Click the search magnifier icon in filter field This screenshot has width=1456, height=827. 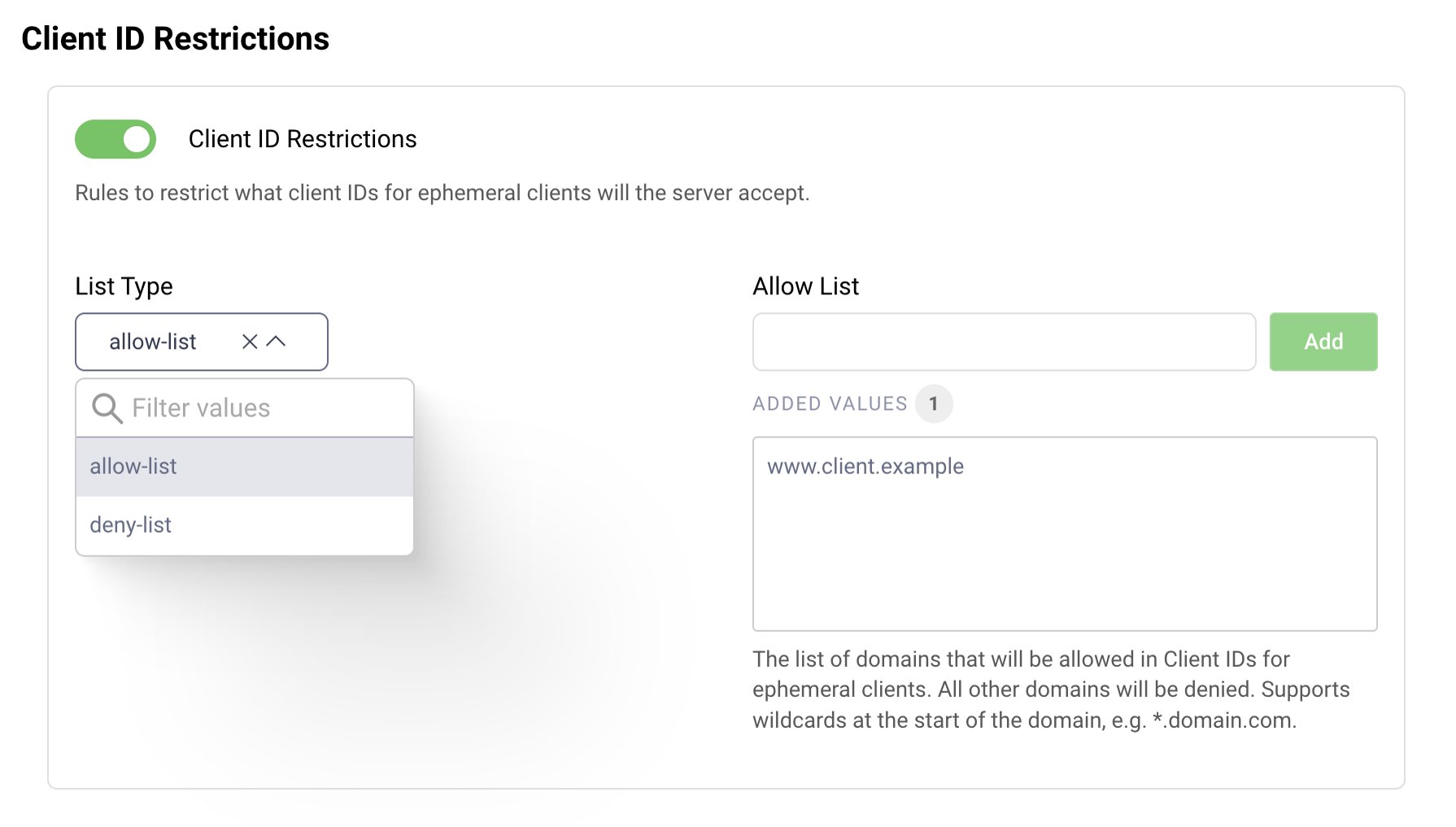coord(106,407)
